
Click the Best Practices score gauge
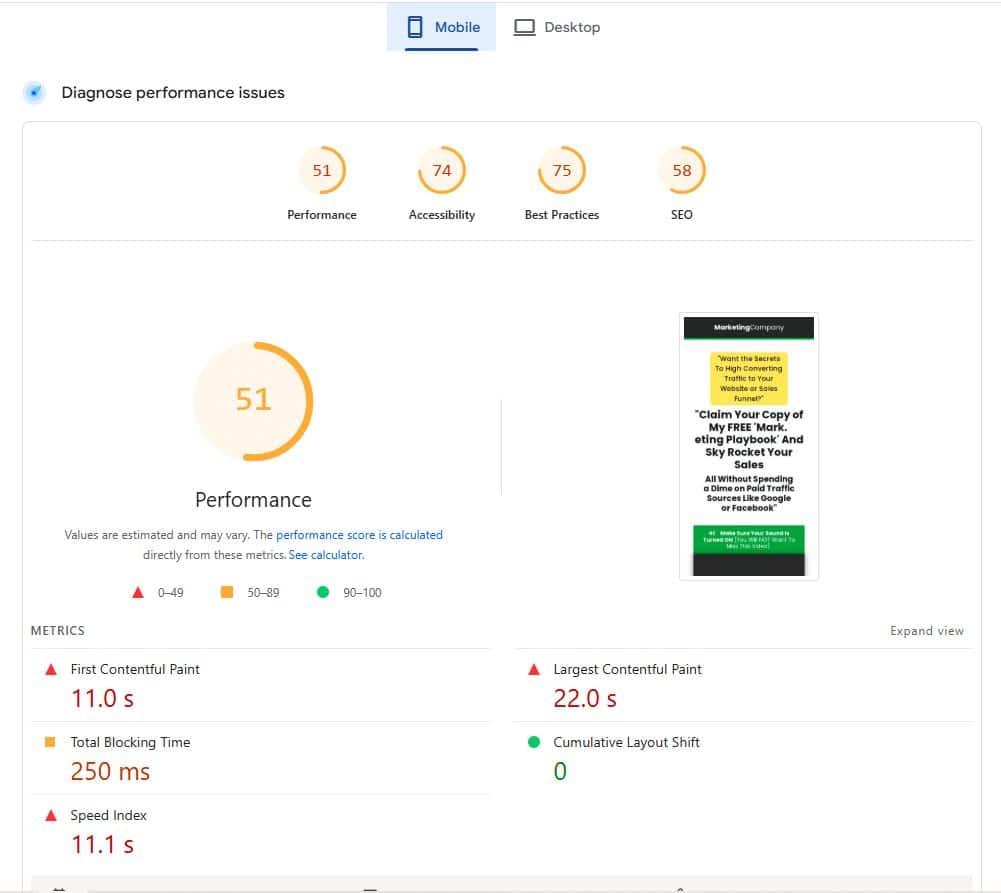[561, 170]
